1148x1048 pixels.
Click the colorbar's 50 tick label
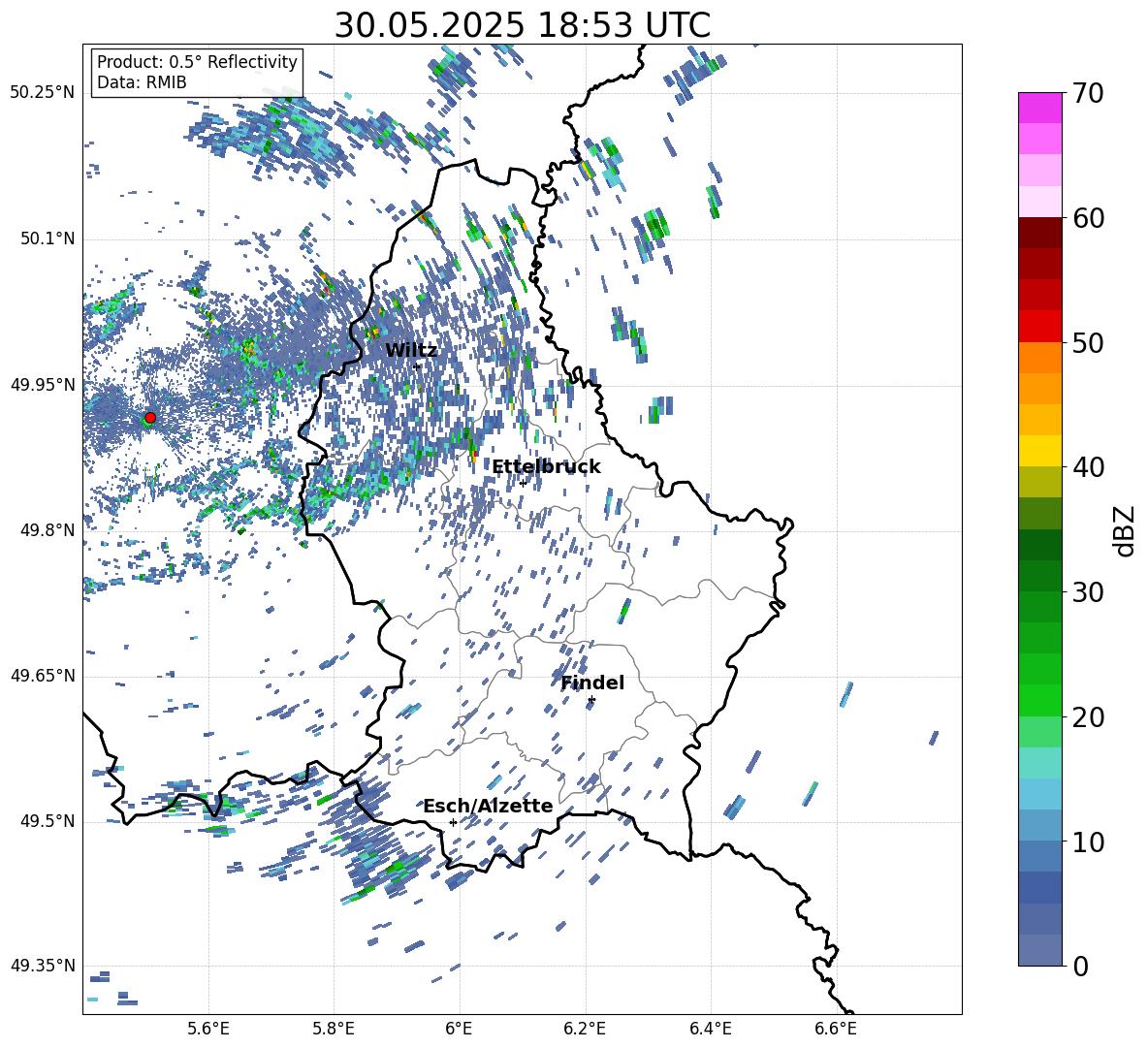pos(1089,342)
